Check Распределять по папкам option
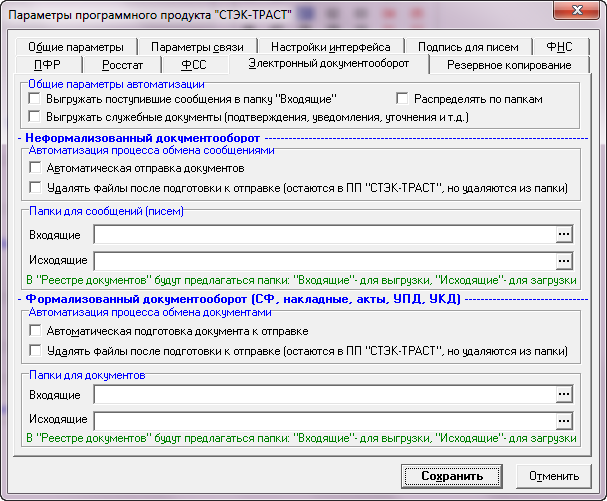Image resolution: width=607 pixels, height=501 pixels. point(402,98)
